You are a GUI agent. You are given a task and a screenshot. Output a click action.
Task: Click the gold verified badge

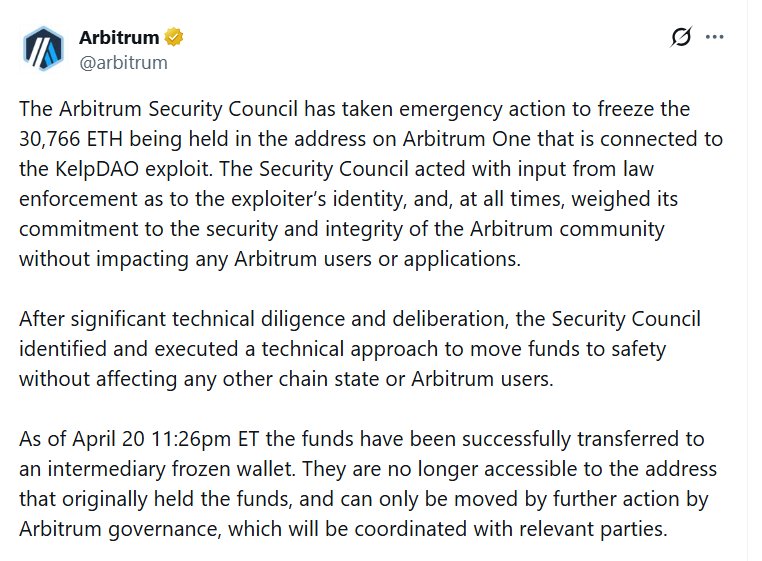coord(174,38)
